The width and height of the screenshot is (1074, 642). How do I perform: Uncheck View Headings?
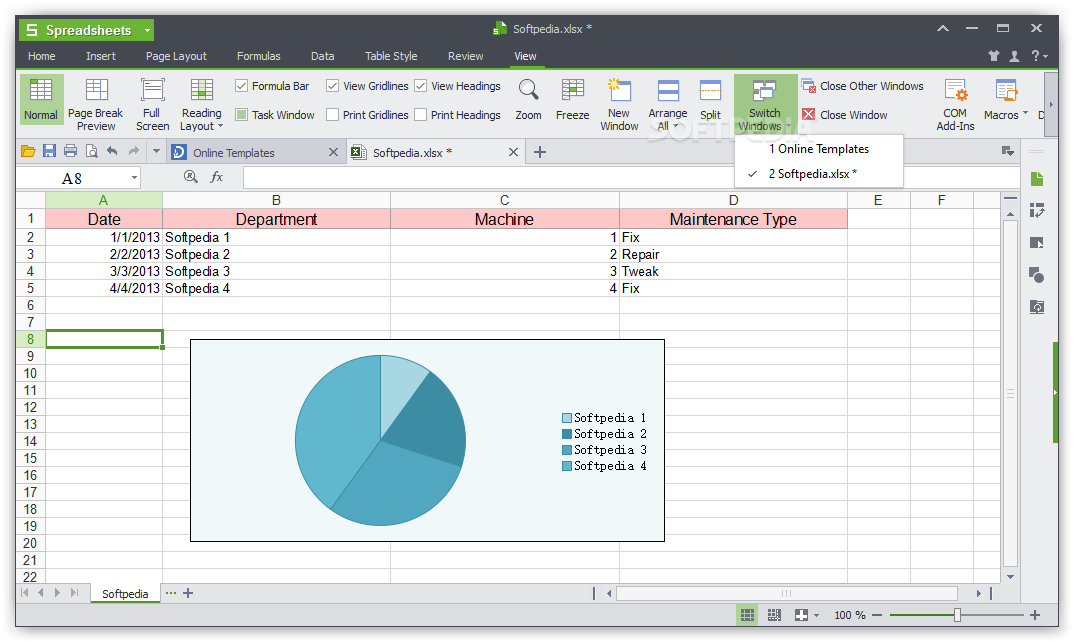[x=421, y=86]
